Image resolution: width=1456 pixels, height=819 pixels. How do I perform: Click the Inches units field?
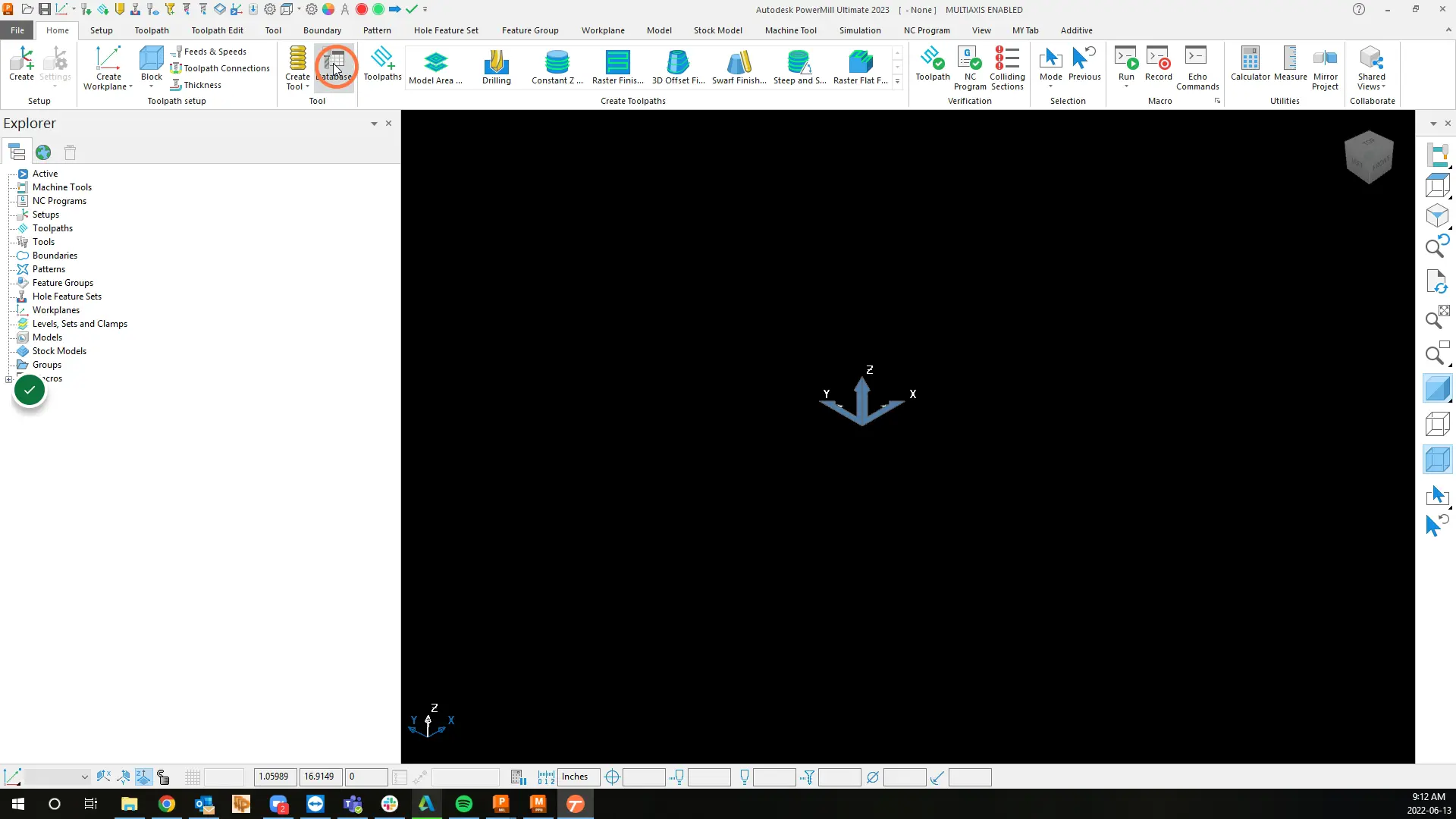coord(579,777)
